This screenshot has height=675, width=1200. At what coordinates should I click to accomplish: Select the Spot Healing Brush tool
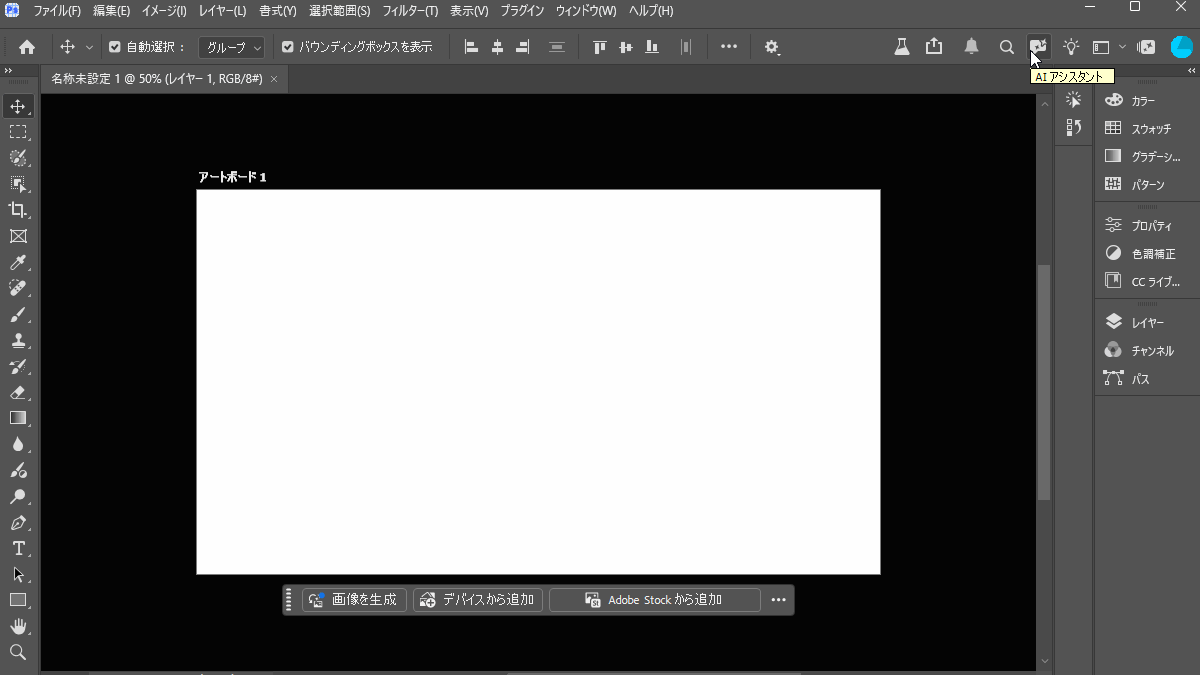point(18,288)
